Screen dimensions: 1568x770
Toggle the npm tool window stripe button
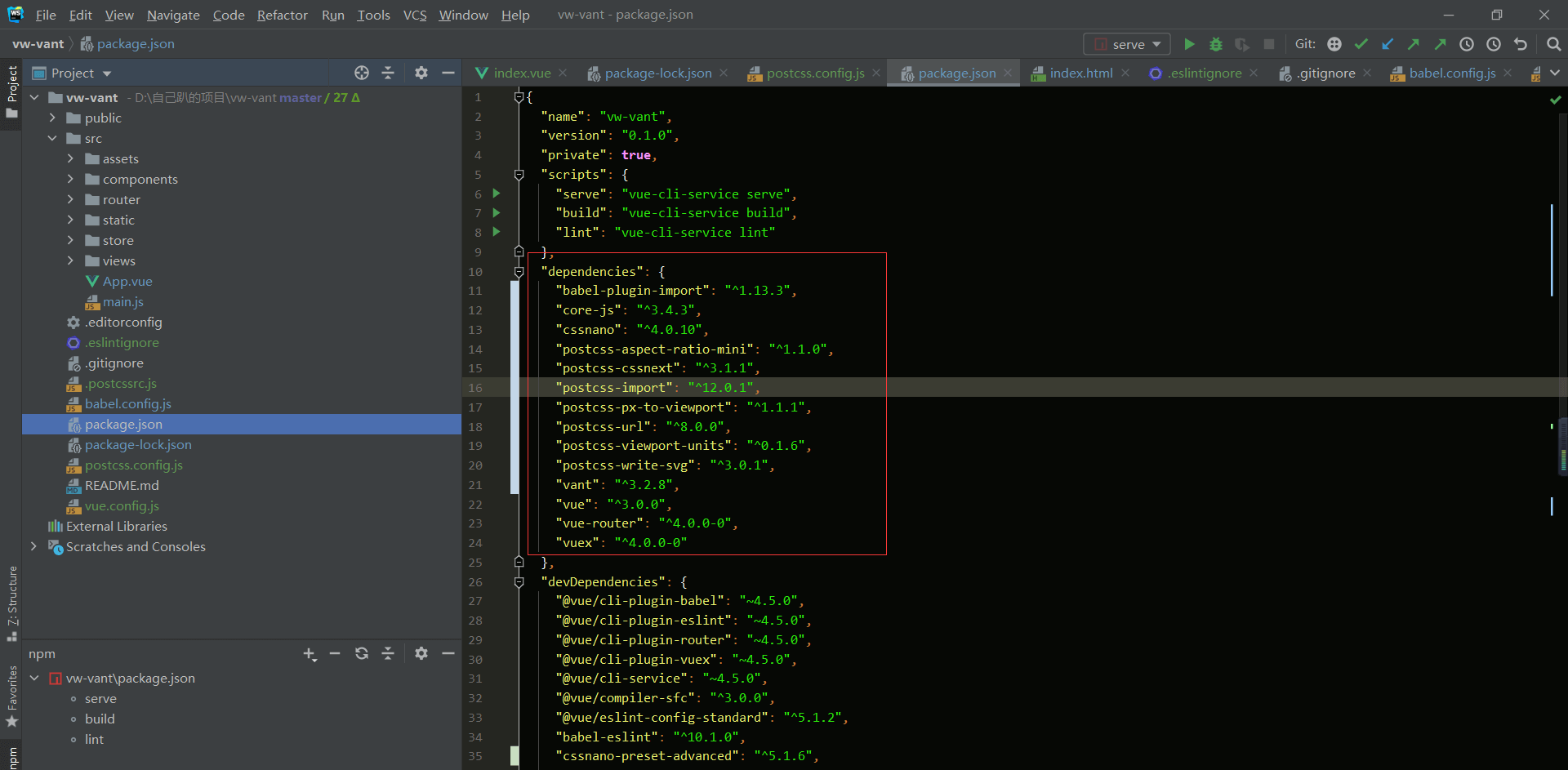click(11, 756)
